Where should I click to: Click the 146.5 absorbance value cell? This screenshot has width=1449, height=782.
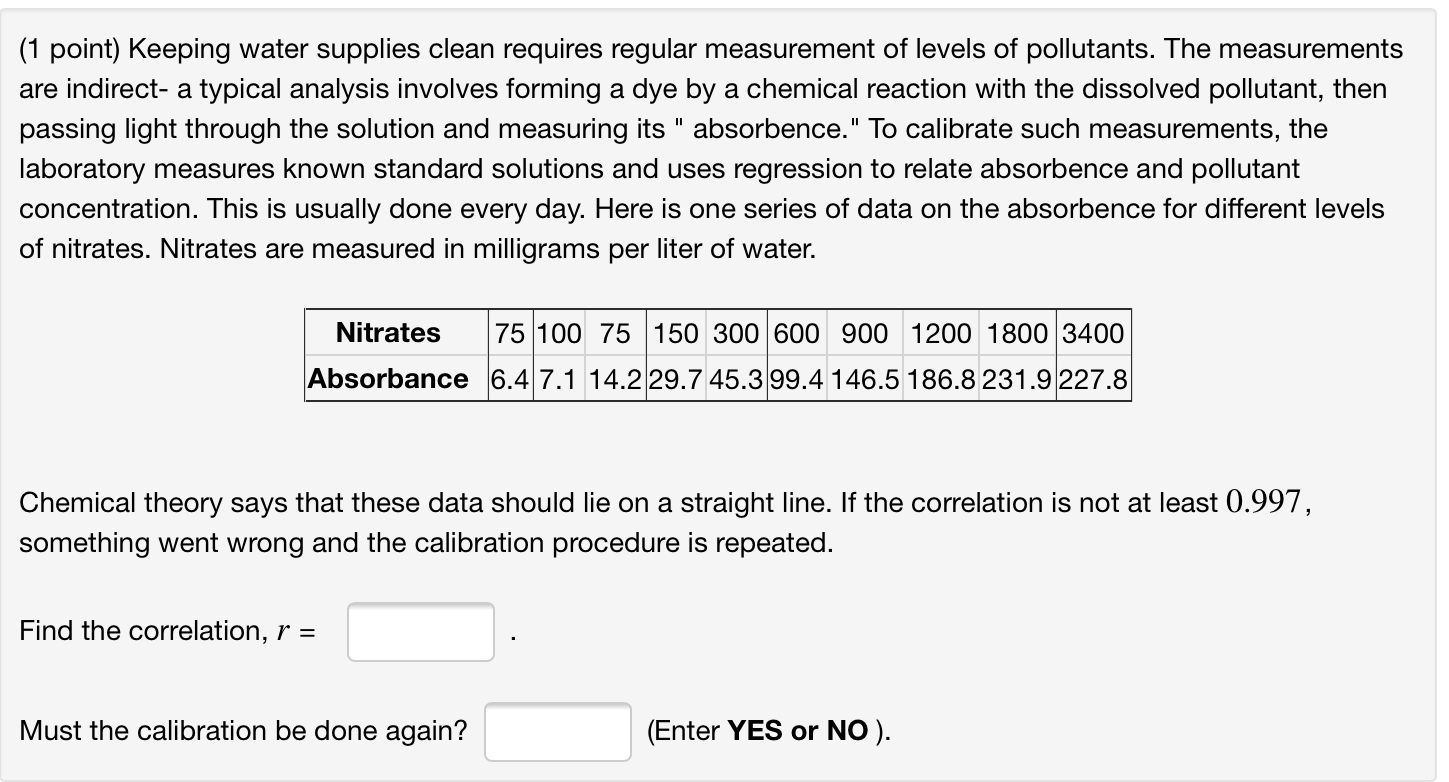click(x=864, y=379)
